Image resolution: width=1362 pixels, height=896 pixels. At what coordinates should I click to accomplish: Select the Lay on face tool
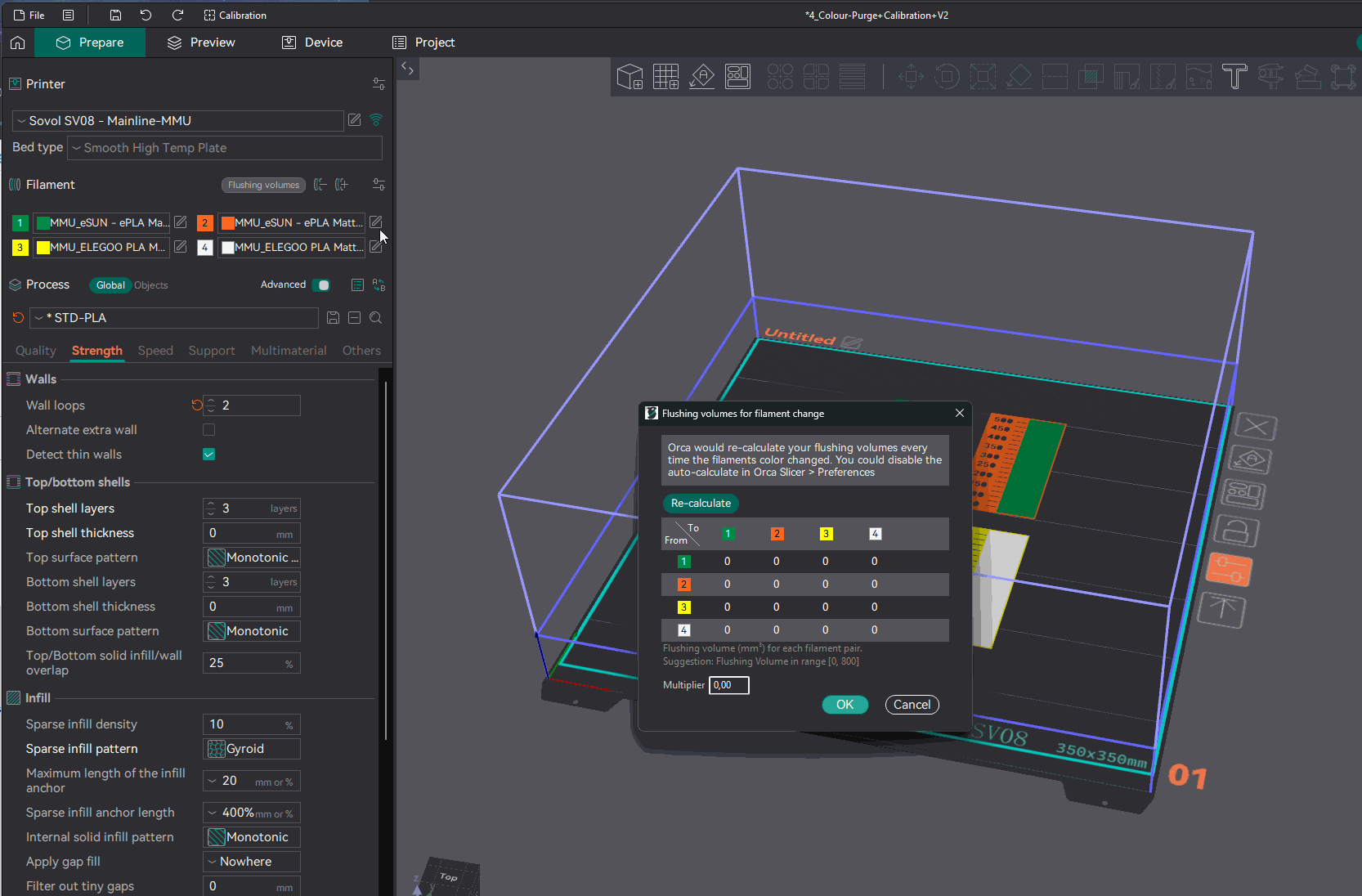(x=1019, y=77)
